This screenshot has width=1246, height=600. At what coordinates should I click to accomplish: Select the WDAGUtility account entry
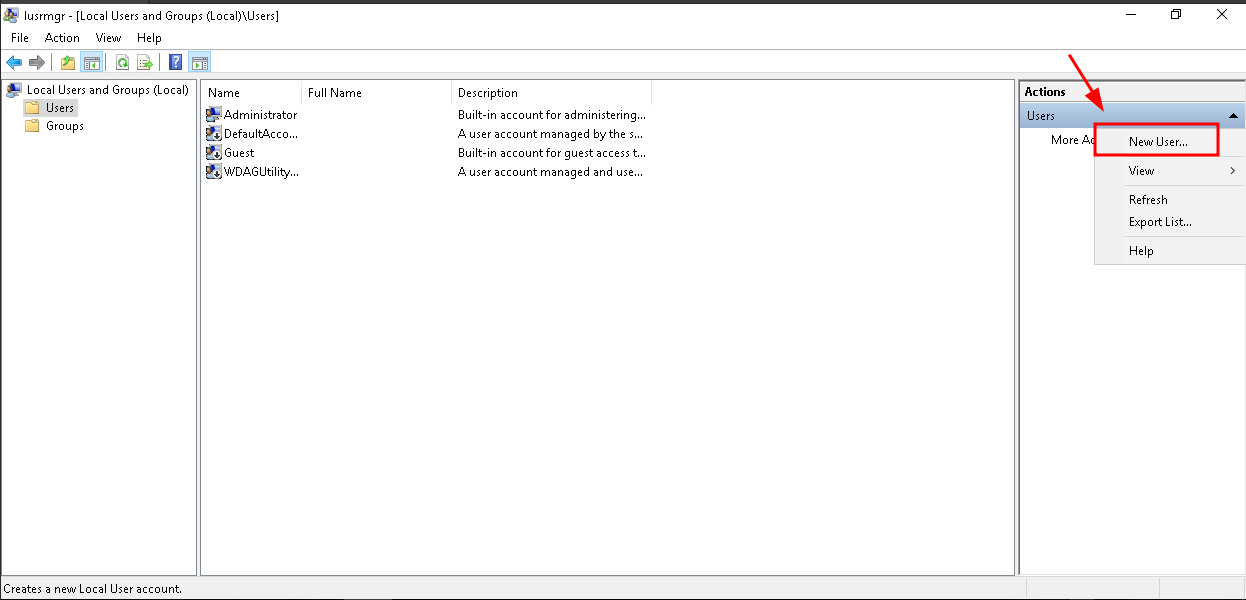click(x=260, y=172)
